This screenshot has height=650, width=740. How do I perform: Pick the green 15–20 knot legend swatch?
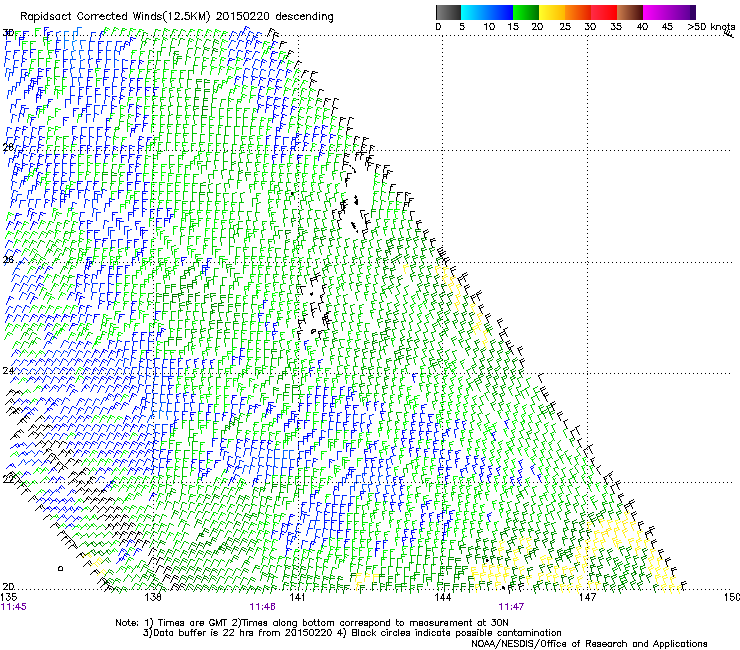pos(526,12)
